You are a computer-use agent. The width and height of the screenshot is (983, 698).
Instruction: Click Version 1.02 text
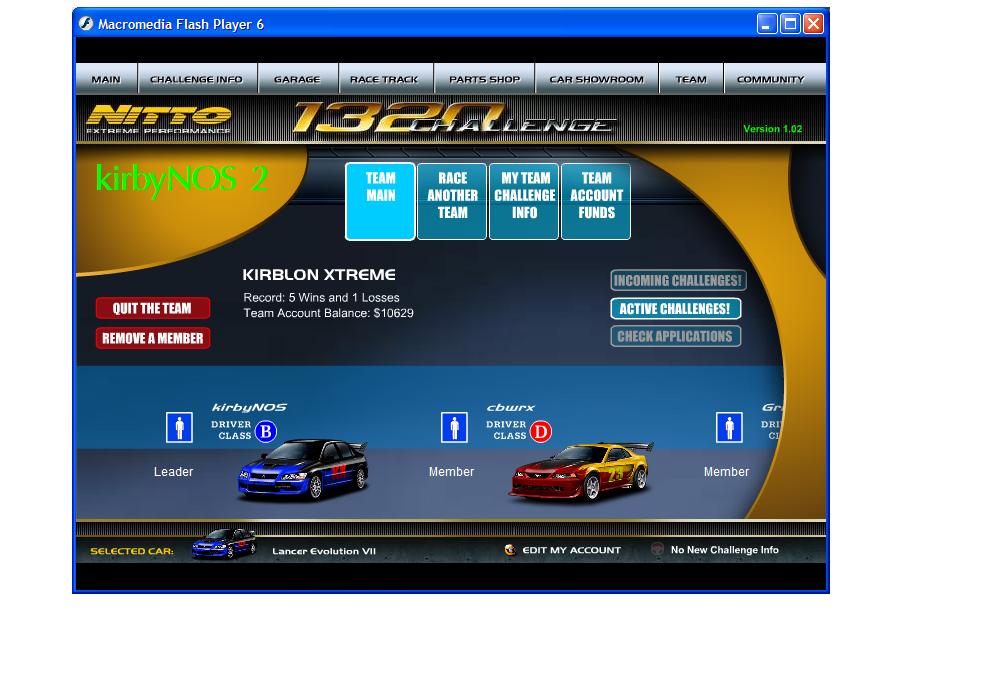[772, 129]
